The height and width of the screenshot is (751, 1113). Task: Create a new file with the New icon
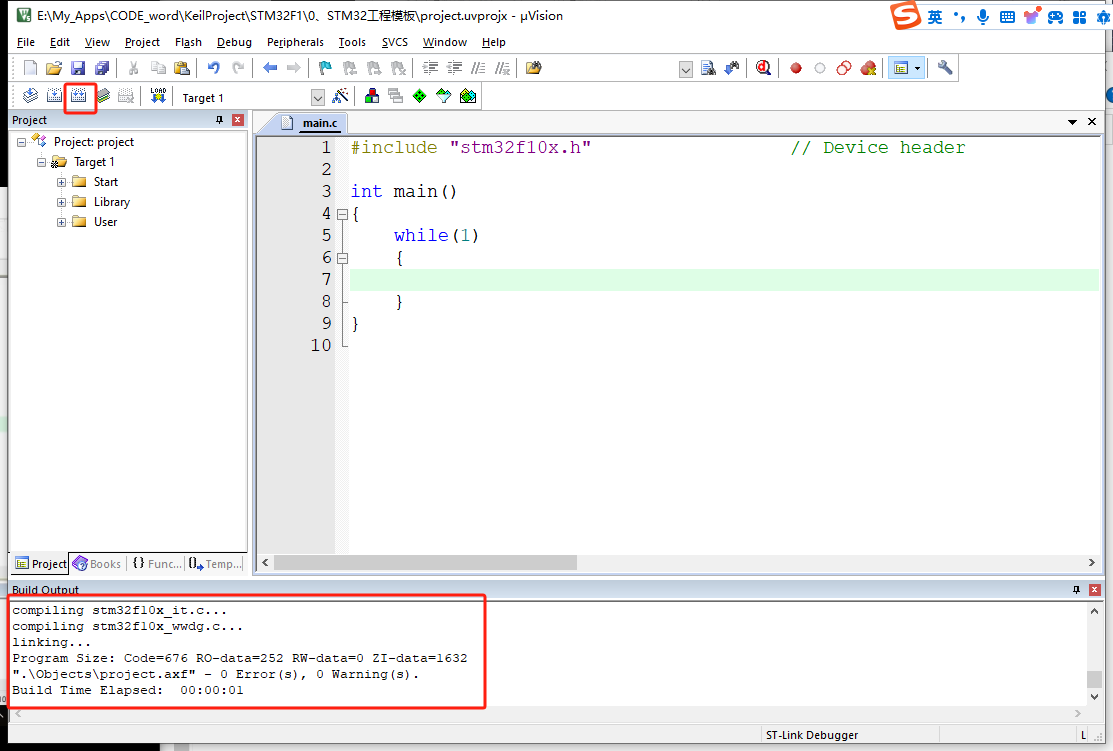click(30, 68)
